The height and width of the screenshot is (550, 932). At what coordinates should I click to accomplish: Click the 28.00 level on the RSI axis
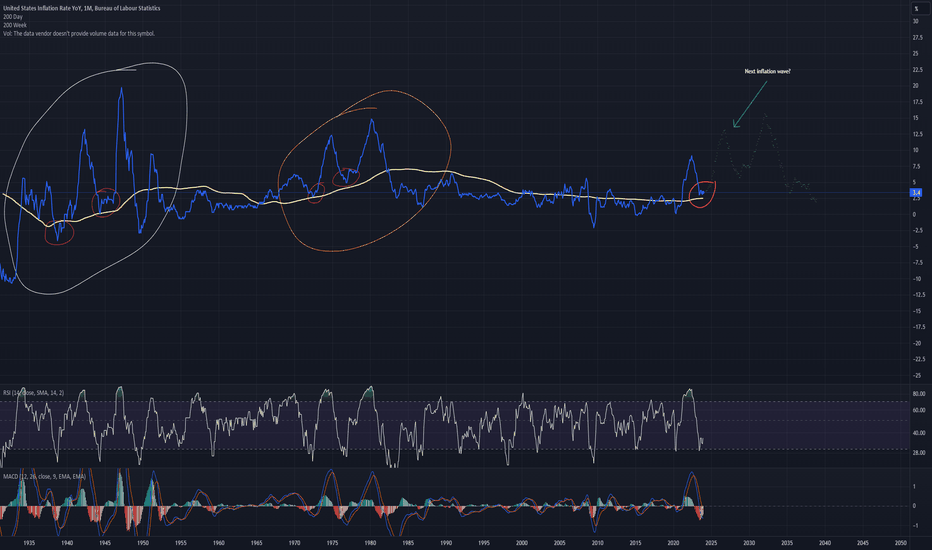pyautogui.click(x=918, y=452)
